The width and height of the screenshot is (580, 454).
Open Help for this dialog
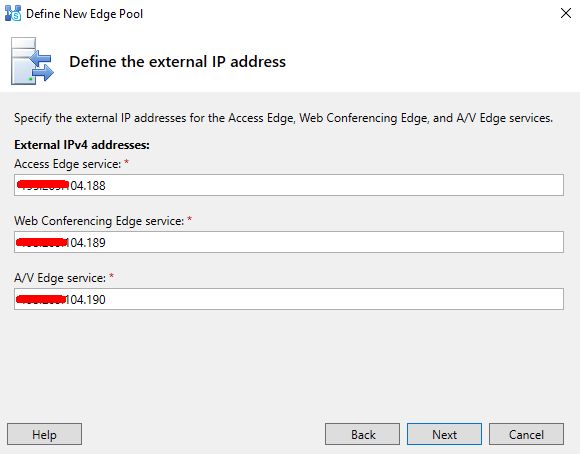44,434
